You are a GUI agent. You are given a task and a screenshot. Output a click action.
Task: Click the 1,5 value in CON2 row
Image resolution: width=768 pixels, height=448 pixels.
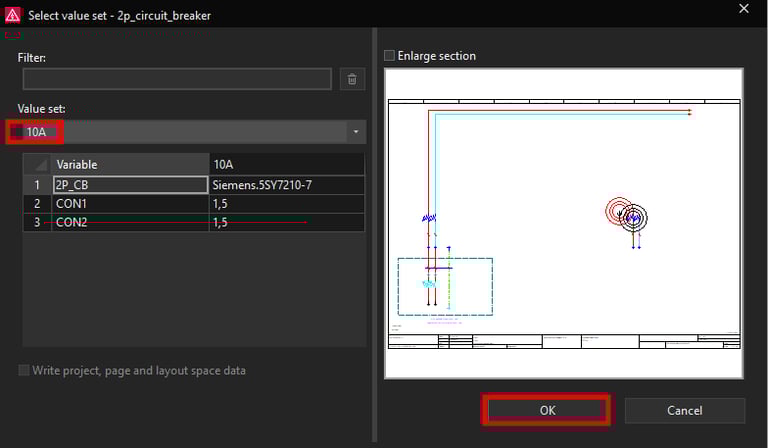point(287,222)
